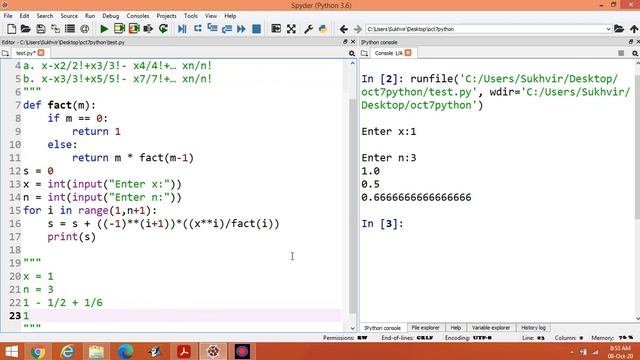Run selection or current line icon
This screenshot has width=640, height=360.
click(x=148, y=29)
